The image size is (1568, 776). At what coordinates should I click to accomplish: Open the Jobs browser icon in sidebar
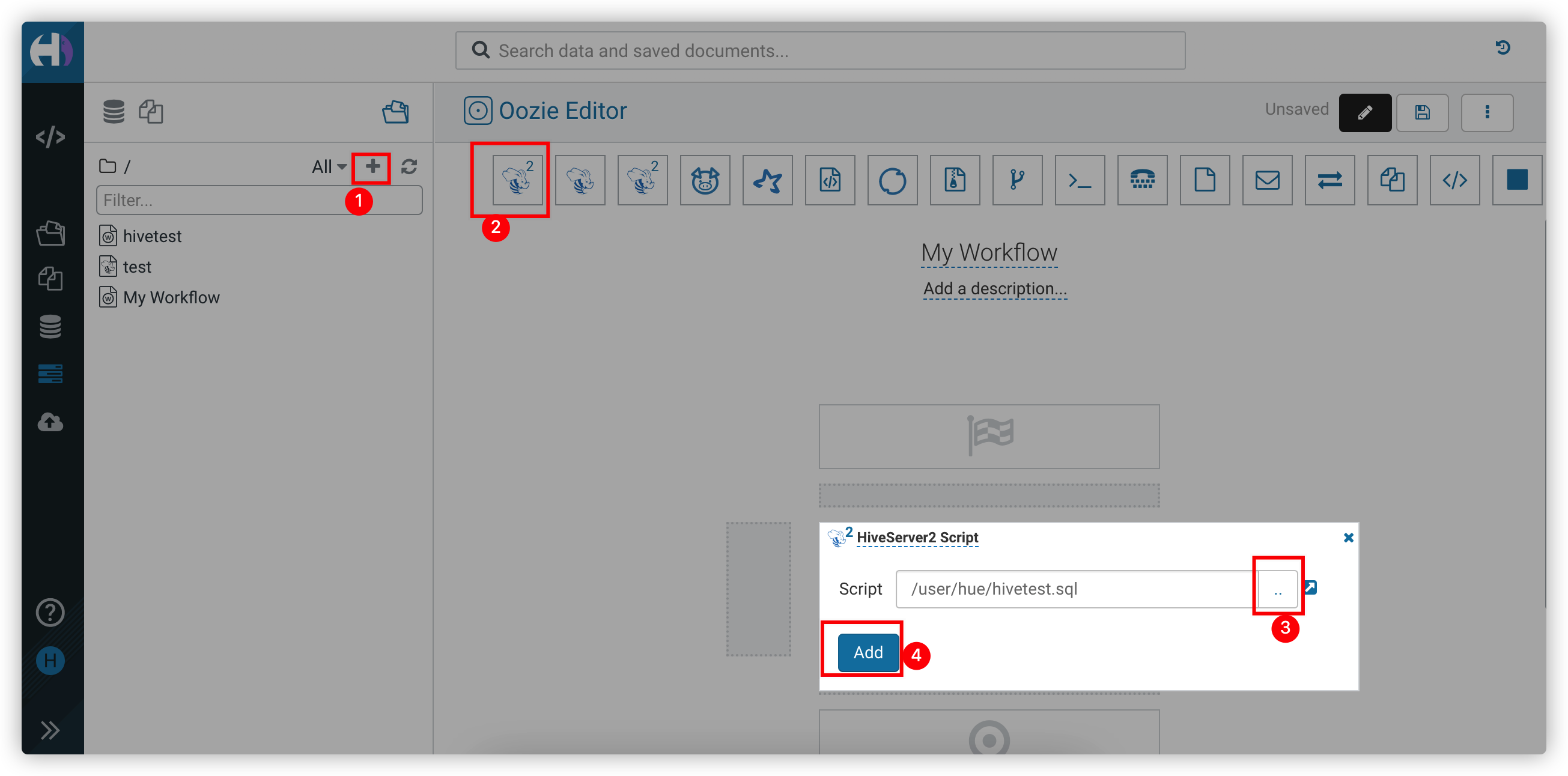(x=50, y=374)
